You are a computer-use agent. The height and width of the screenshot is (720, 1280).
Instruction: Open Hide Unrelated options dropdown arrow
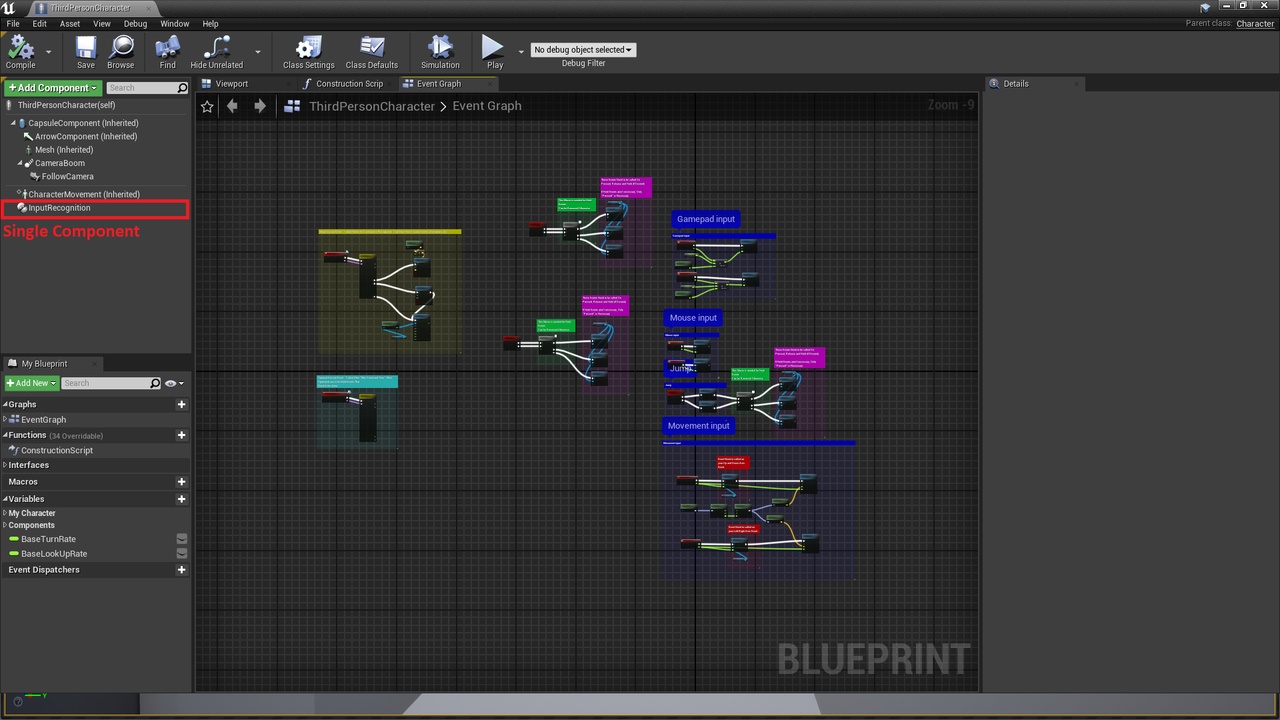coord(258,51)
